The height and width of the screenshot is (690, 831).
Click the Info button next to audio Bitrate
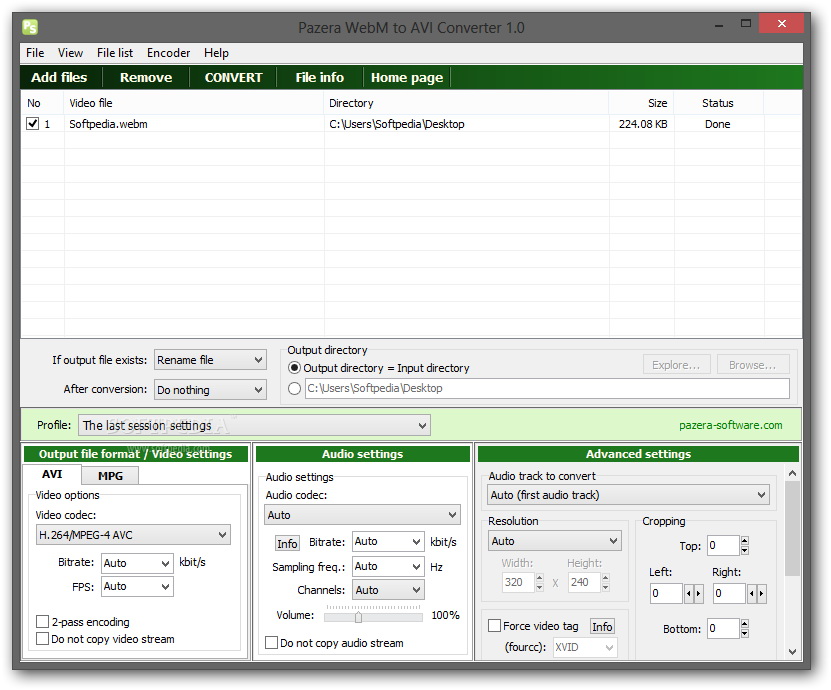pyautogui.click(x=287, y=543)
